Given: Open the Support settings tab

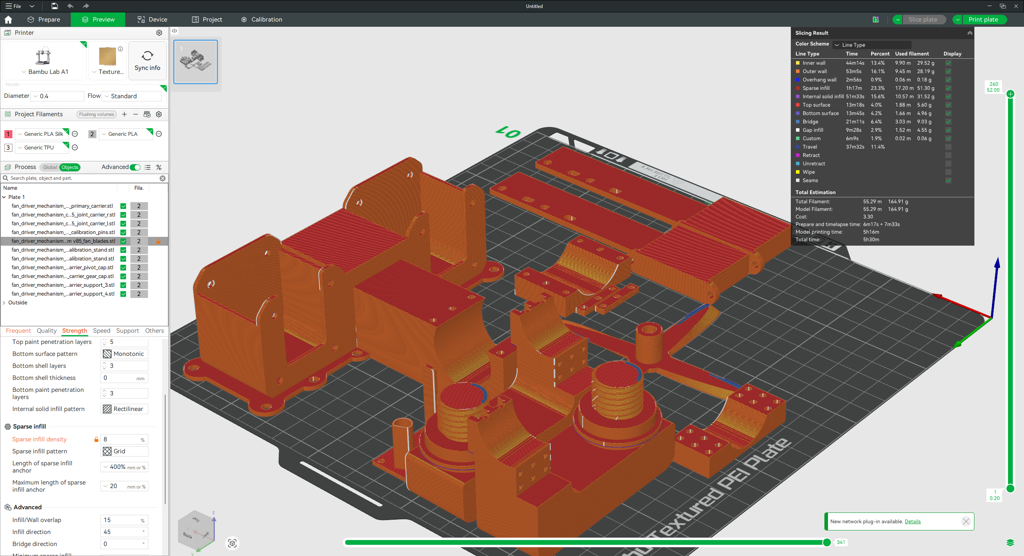Looking at the screenshot, I should pos(127,331).
